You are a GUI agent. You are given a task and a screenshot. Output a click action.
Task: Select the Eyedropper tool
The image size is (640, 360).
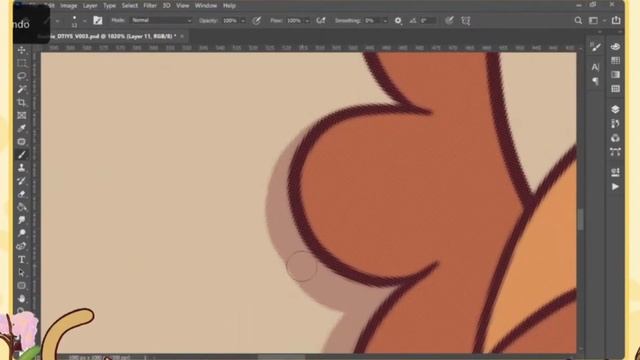[22, 129]
